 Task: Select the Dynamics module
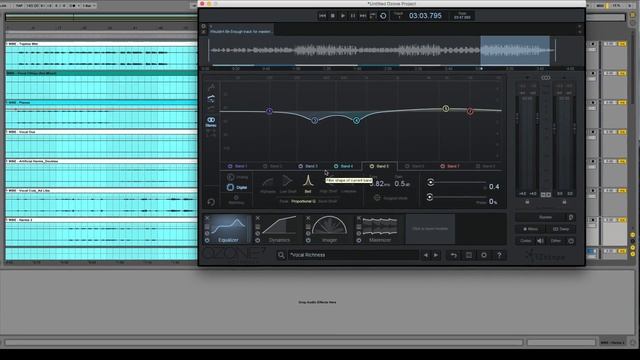click(x=278, y=229)
